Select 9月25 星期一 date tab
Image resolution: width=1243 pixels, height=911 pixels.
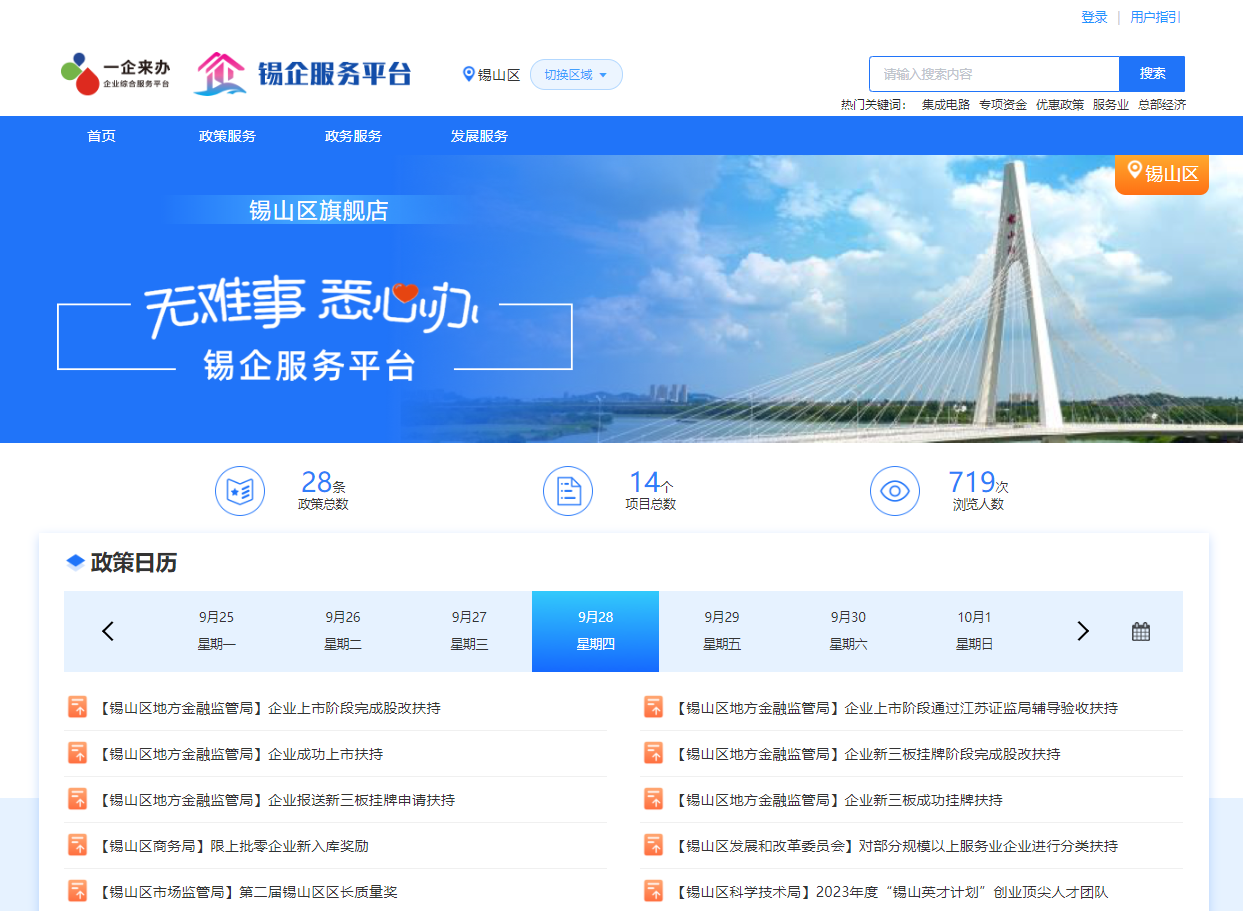[x=216, y=631]
